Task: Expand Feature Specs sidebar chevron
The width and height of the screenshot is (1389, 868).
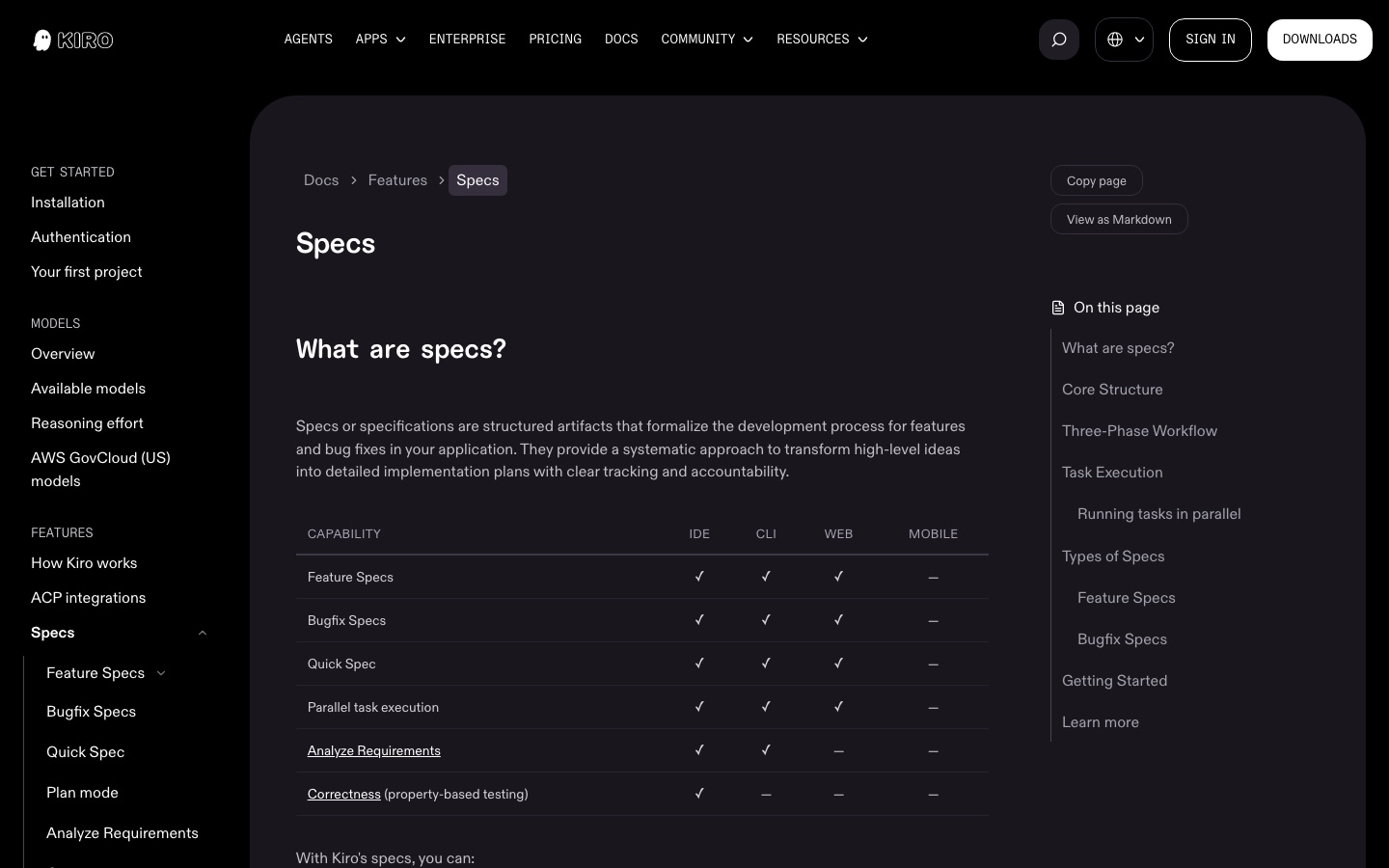Action: tap(161, 673)
